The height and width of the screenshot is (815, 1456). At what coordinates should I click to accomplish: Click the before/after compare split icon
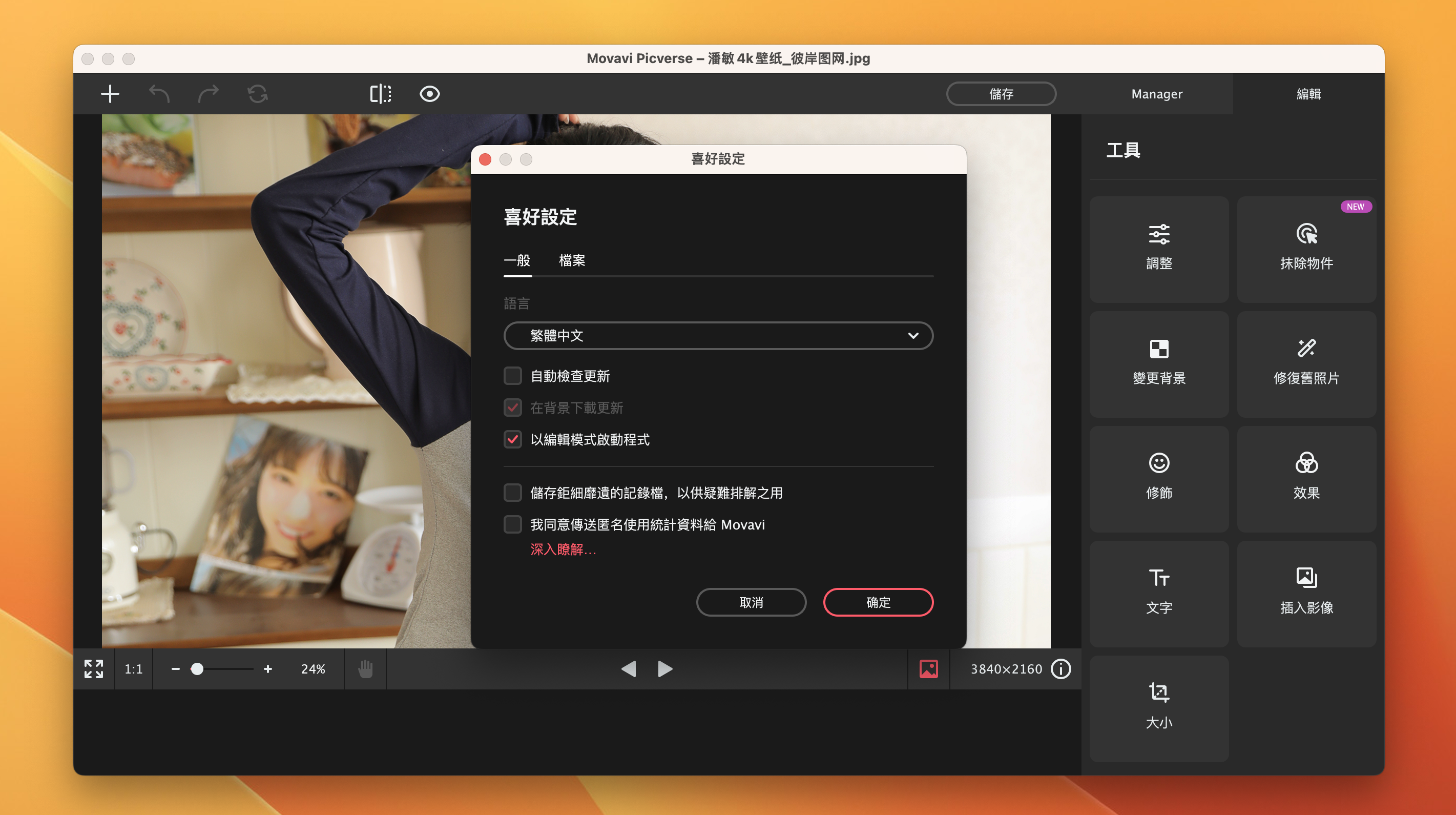(380, 93)
